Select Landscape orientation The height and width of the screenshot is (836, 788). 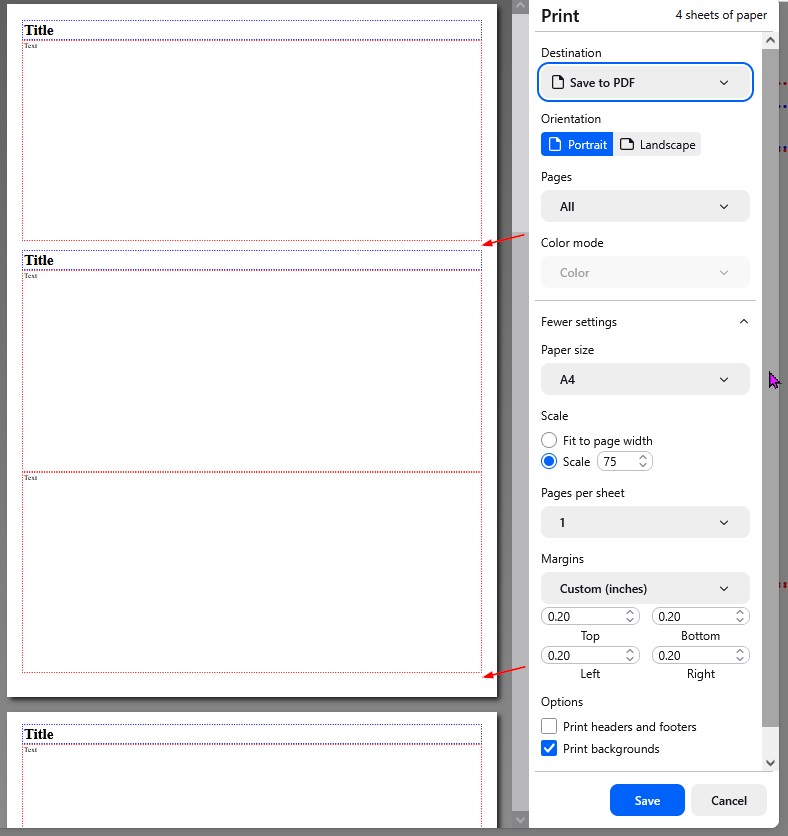pos(657,144)
